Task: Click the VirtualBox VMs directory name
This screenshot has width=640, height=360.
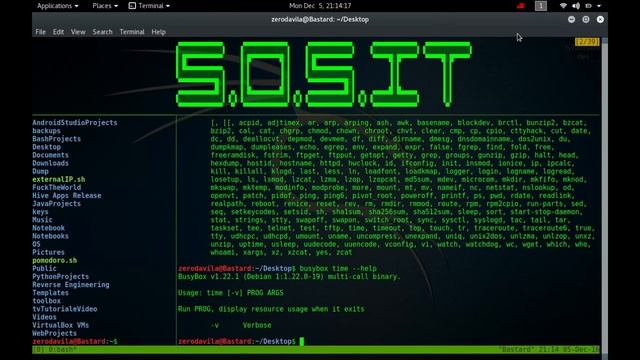Action: click(x=61, y=325)
